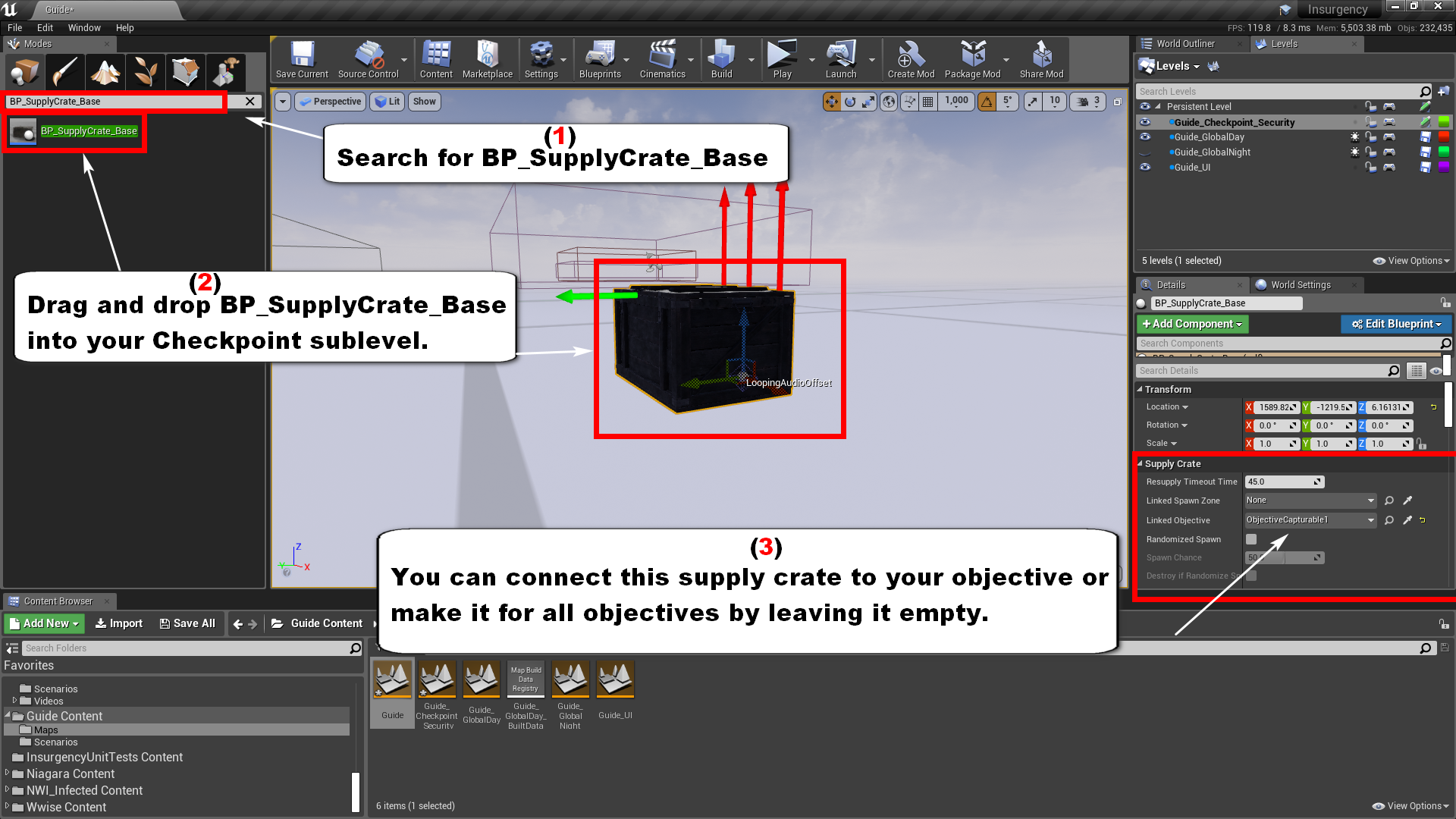Open Linked Spawn Zone dropdown
The image size is (1456, 819).
tap(1310, 500)
